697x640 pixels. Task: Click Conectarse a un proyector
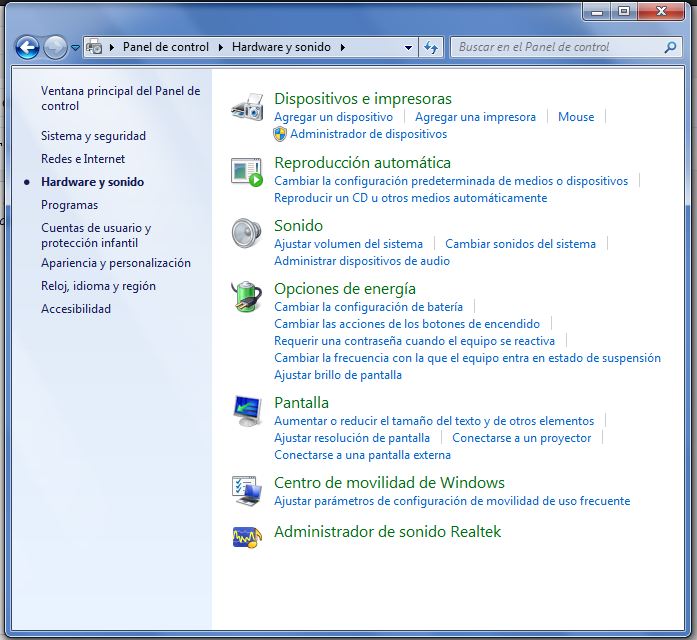pos(521,438)
